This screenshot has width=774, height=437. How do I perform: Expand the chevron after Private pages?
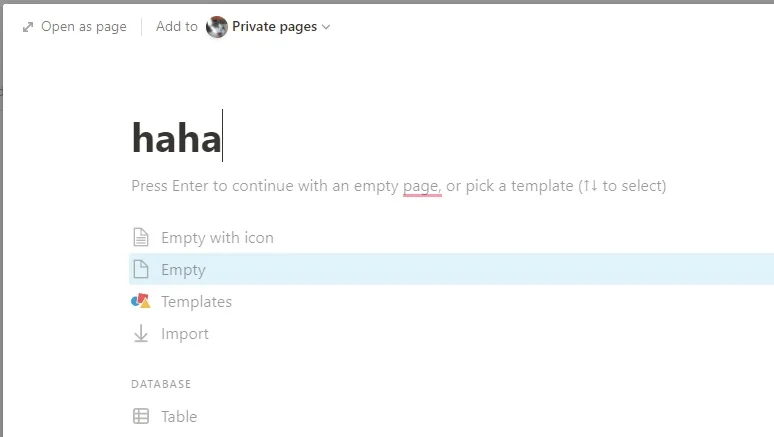326,27
